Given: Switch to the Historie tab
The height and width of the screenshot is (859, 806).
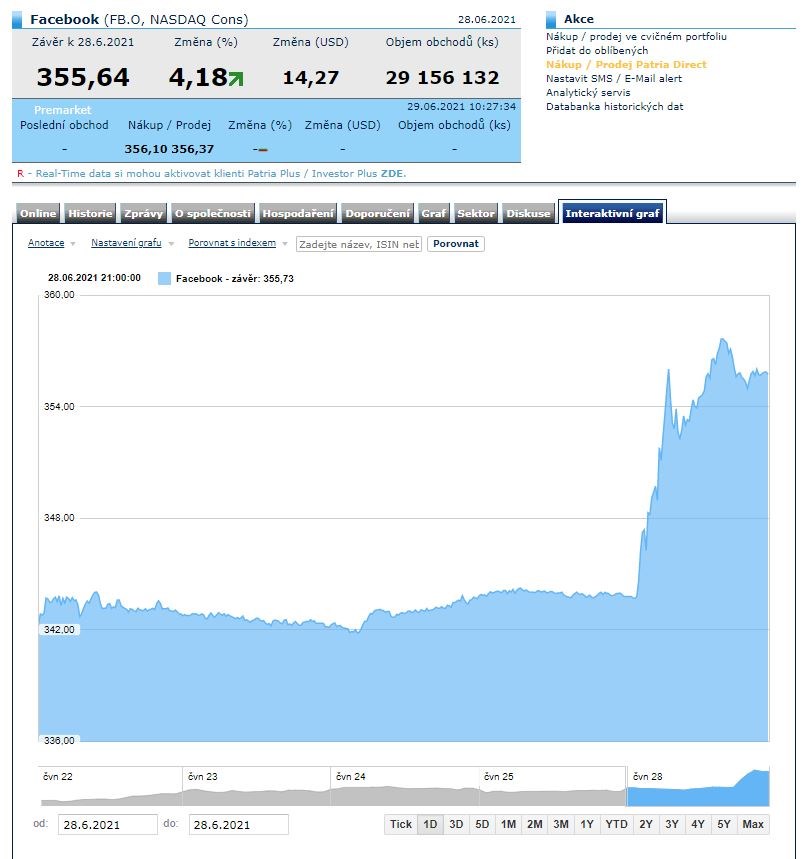Looking at the screenshot, I should click(90, 213).
